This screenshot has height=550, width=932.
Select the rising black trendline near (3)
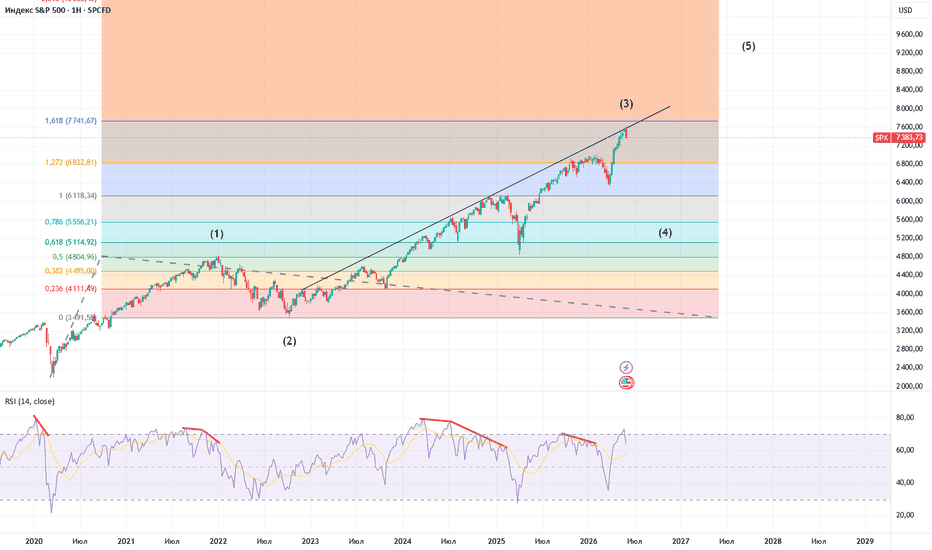[486, 198]
